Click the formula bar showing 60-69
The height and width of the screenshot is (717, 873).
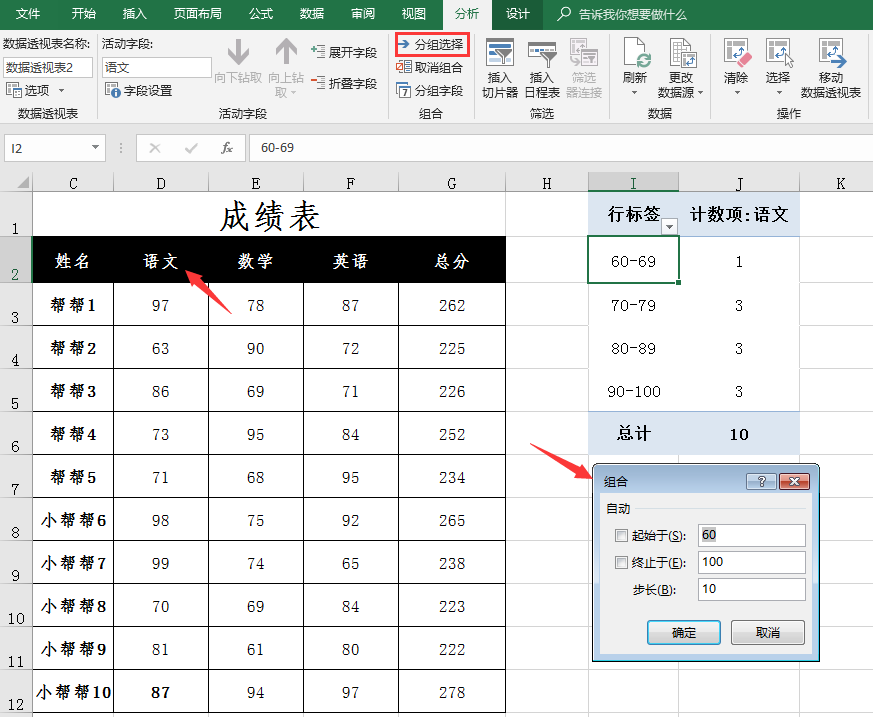561,148
